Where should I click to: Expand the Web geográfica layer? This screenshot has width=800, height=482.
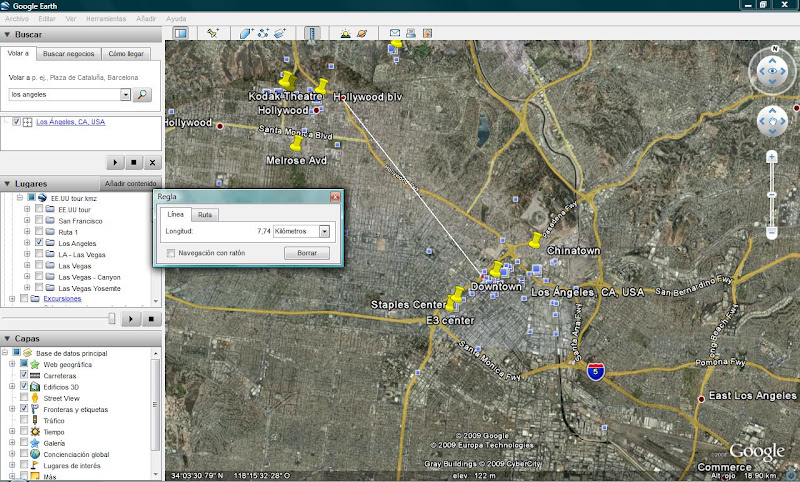tap(12, 364)
